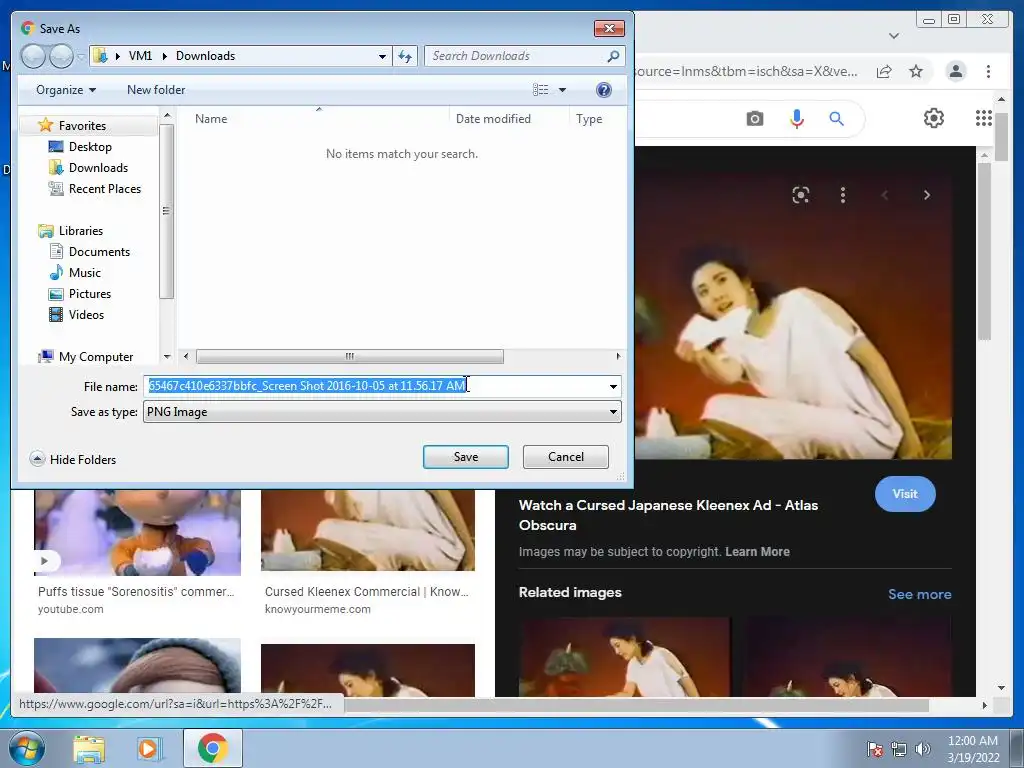Open Downloads under Favorites
Viewport: 1024px width, 768px height.
coord(98,168)
